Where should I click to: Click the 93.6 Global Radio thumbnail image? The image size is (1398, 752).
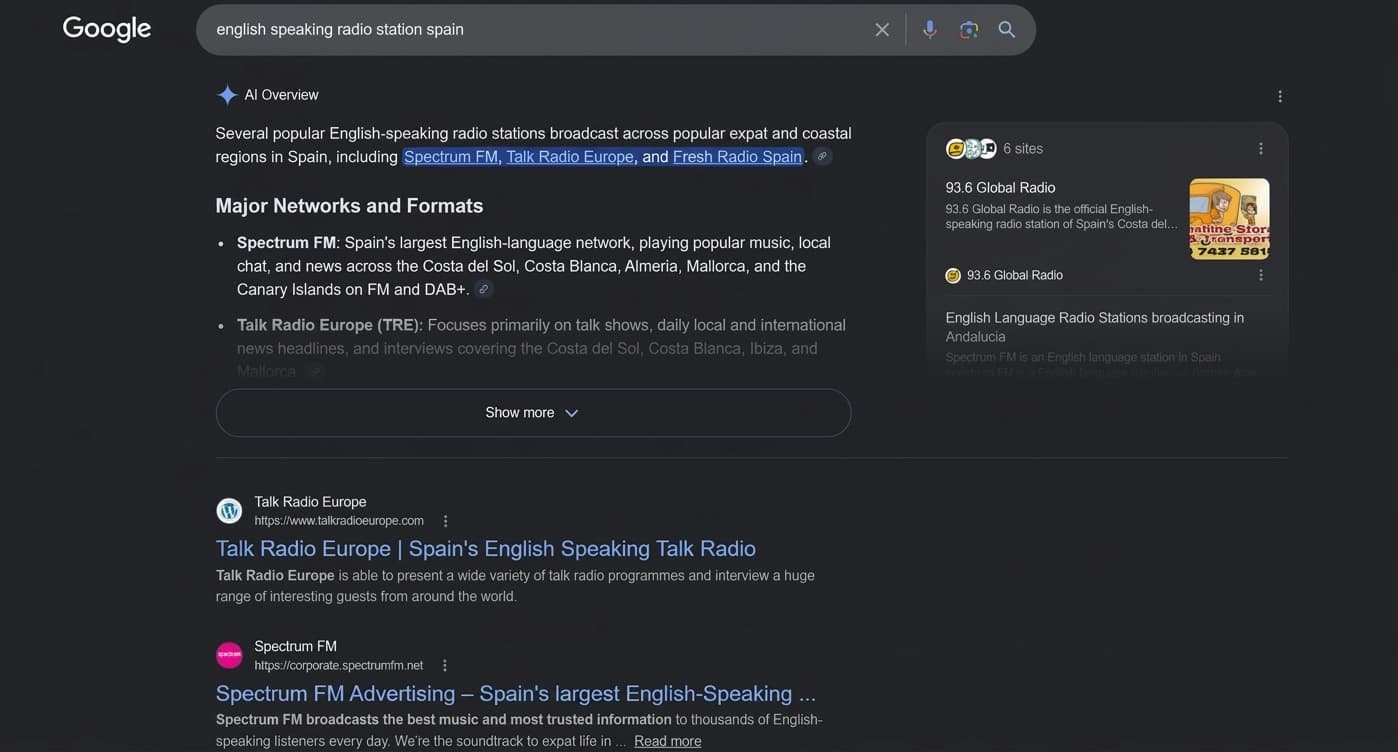pos(1229,219)
